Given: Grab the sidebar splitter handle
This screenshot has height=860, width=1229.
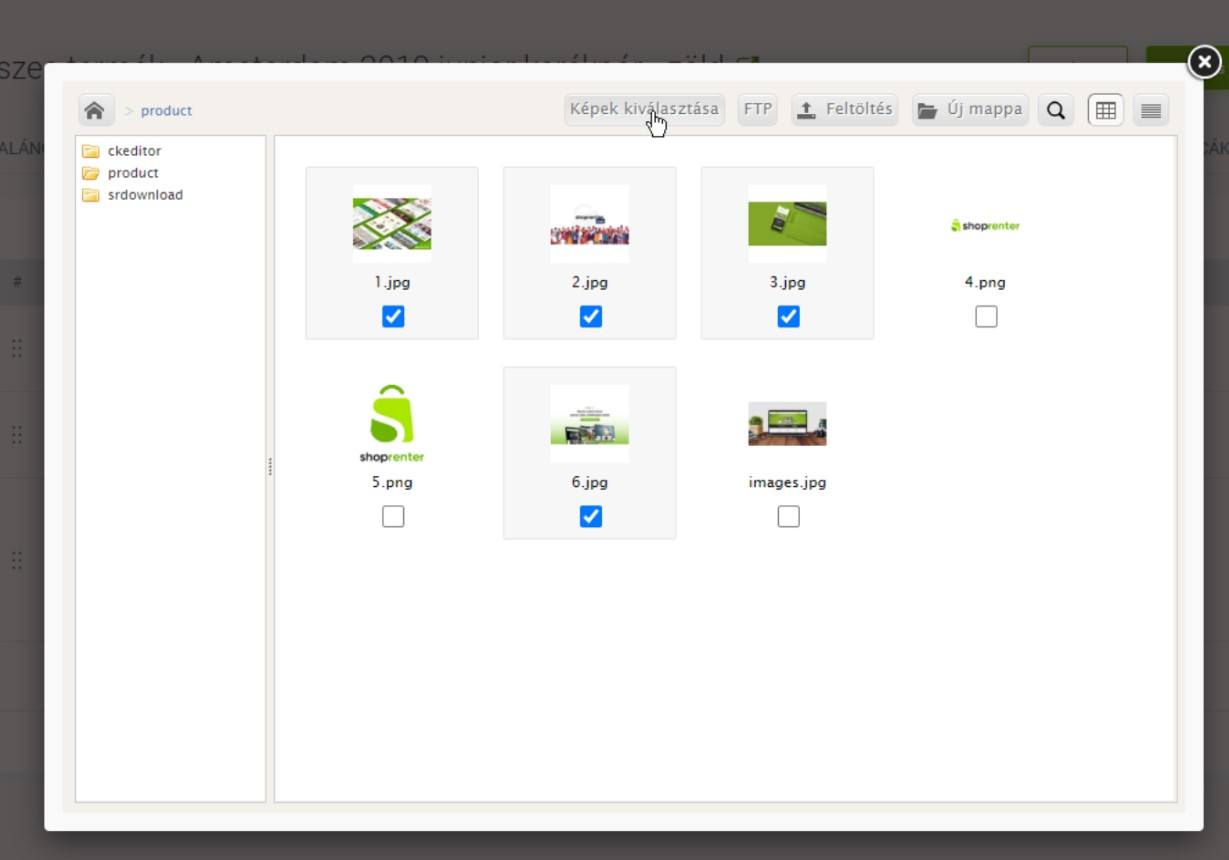Looking at the screenshot, I should (270, 467).
